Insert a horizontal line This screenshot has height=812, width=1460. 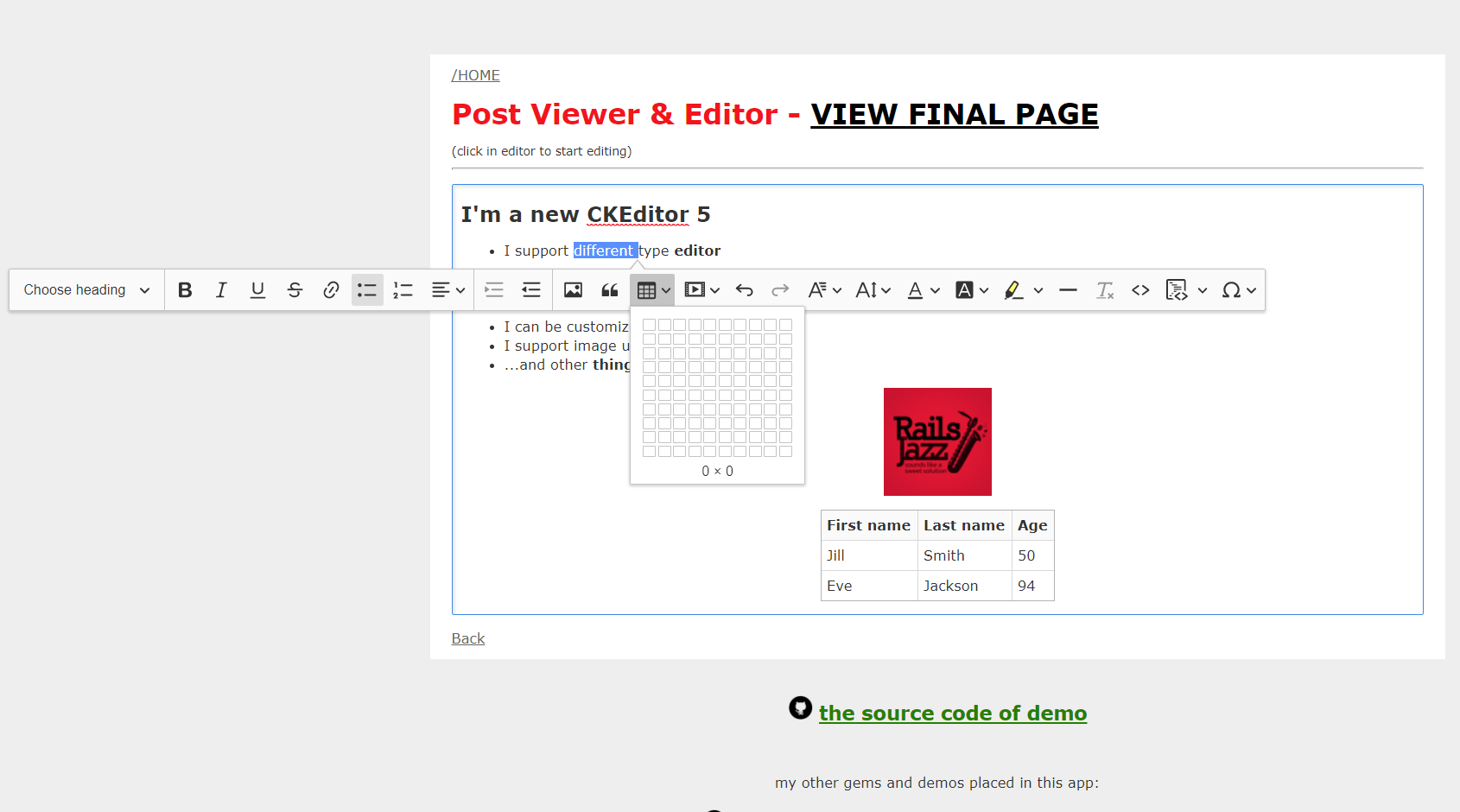pos(1068,290)
